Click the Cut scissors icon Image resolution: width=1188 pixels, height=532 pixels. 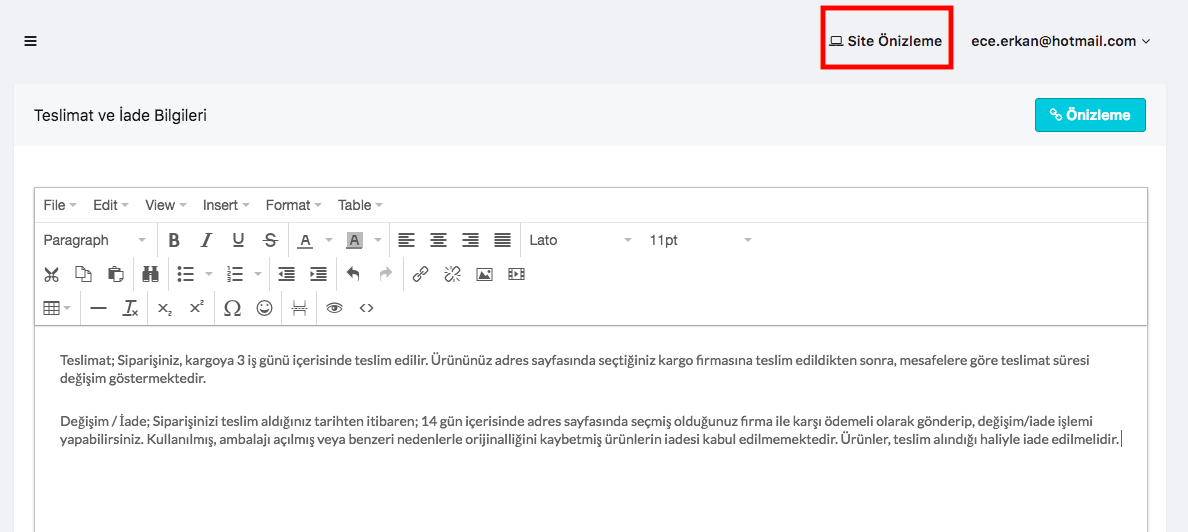[52, 274]
